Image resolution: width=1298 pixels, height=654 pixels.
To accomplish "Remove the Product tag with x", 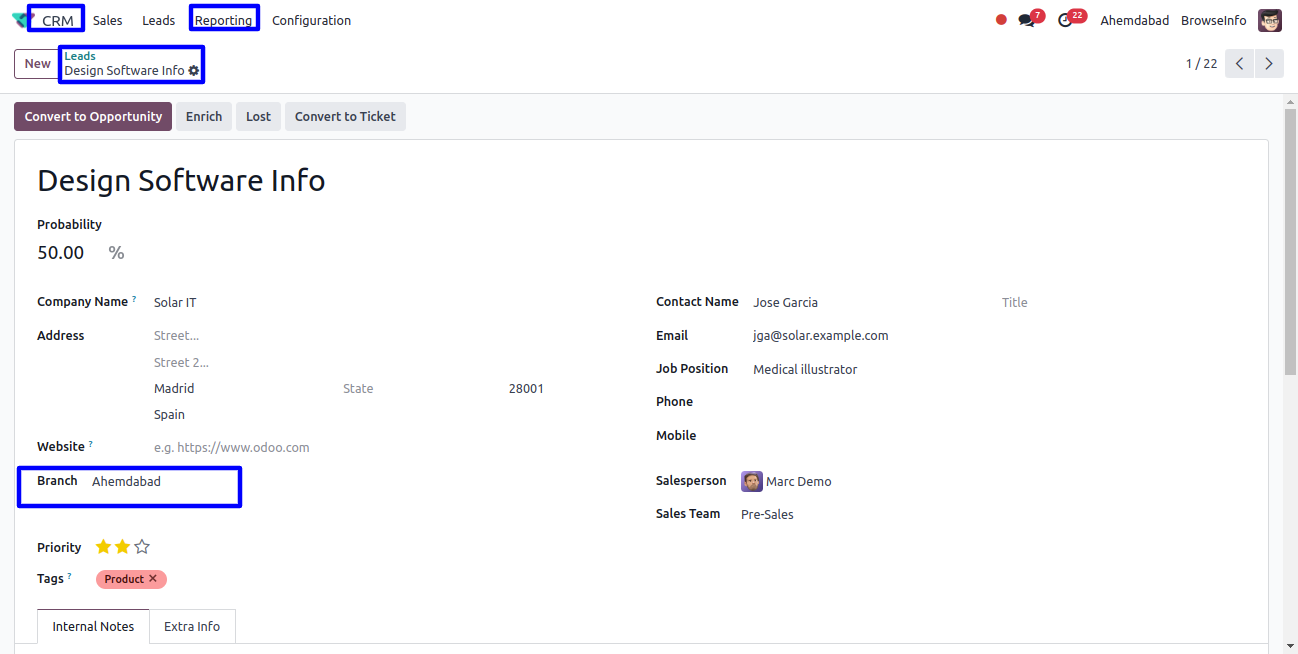I will pos(153,579).
